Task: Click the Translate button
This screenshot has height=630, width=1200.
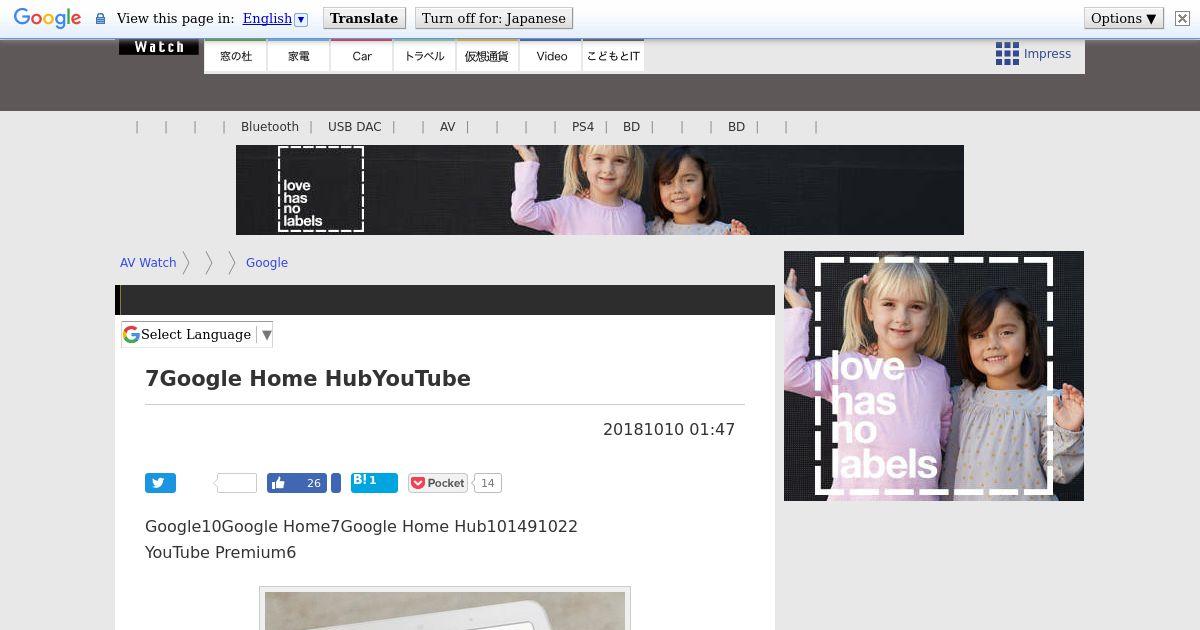Action: [364, 18]
